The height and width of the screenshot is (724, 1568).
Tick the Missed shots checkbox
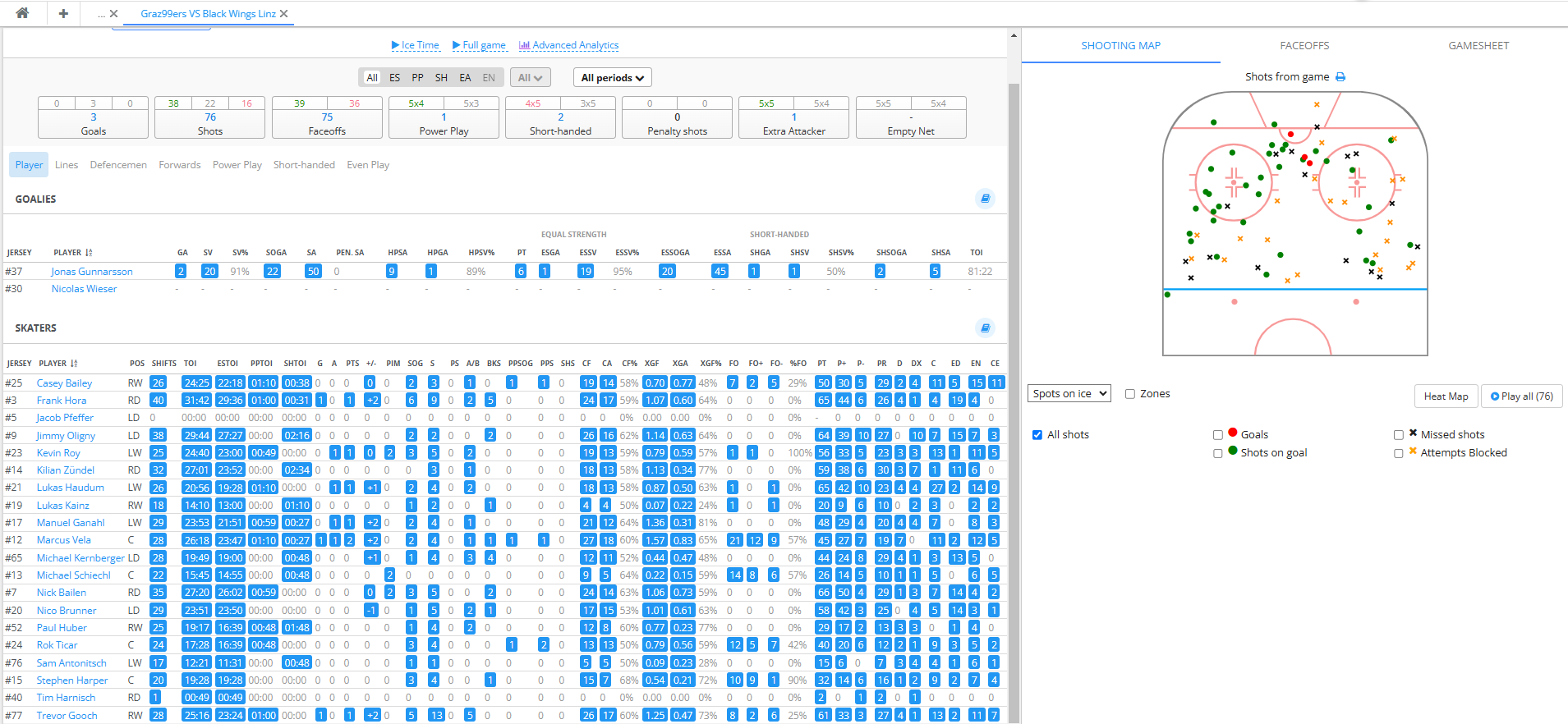[x=1399, y=435]
